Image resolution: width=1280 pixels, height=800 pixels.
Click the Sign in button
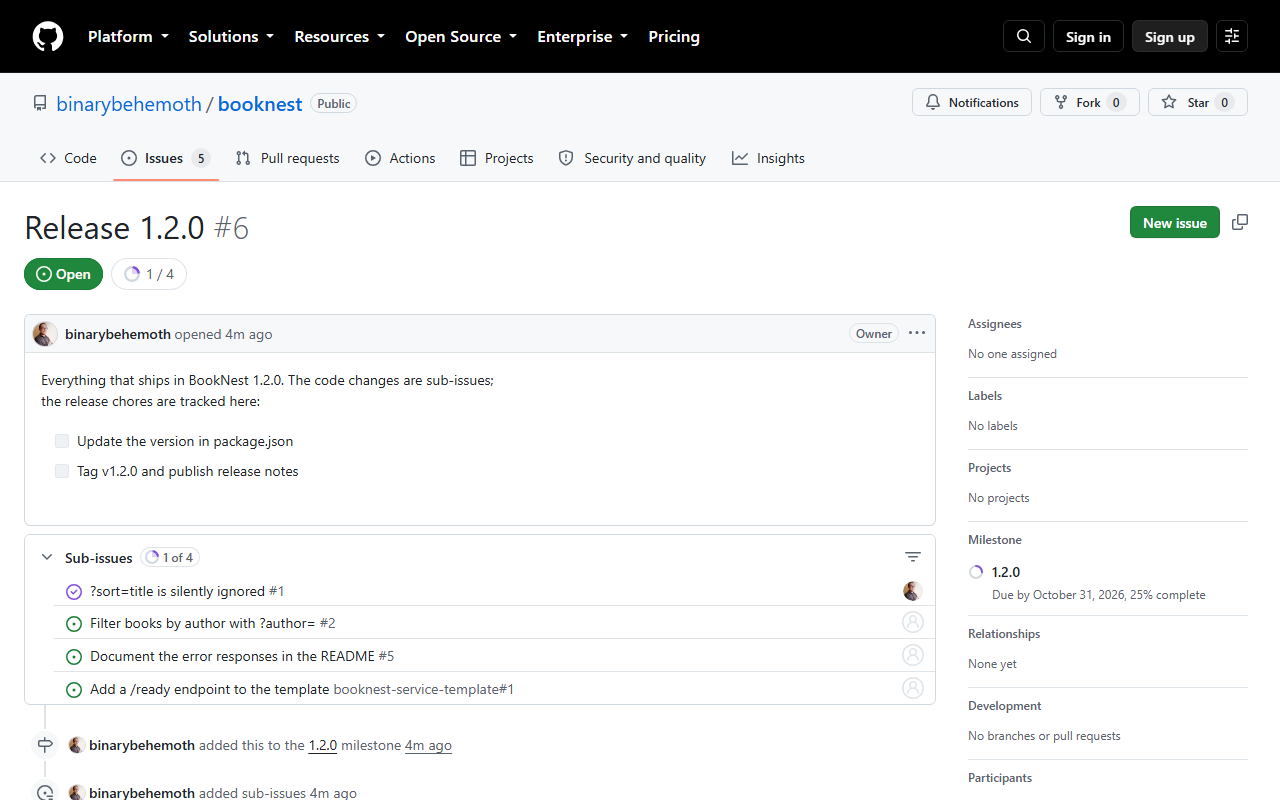pyautogui.click(x=1088, y=36)
